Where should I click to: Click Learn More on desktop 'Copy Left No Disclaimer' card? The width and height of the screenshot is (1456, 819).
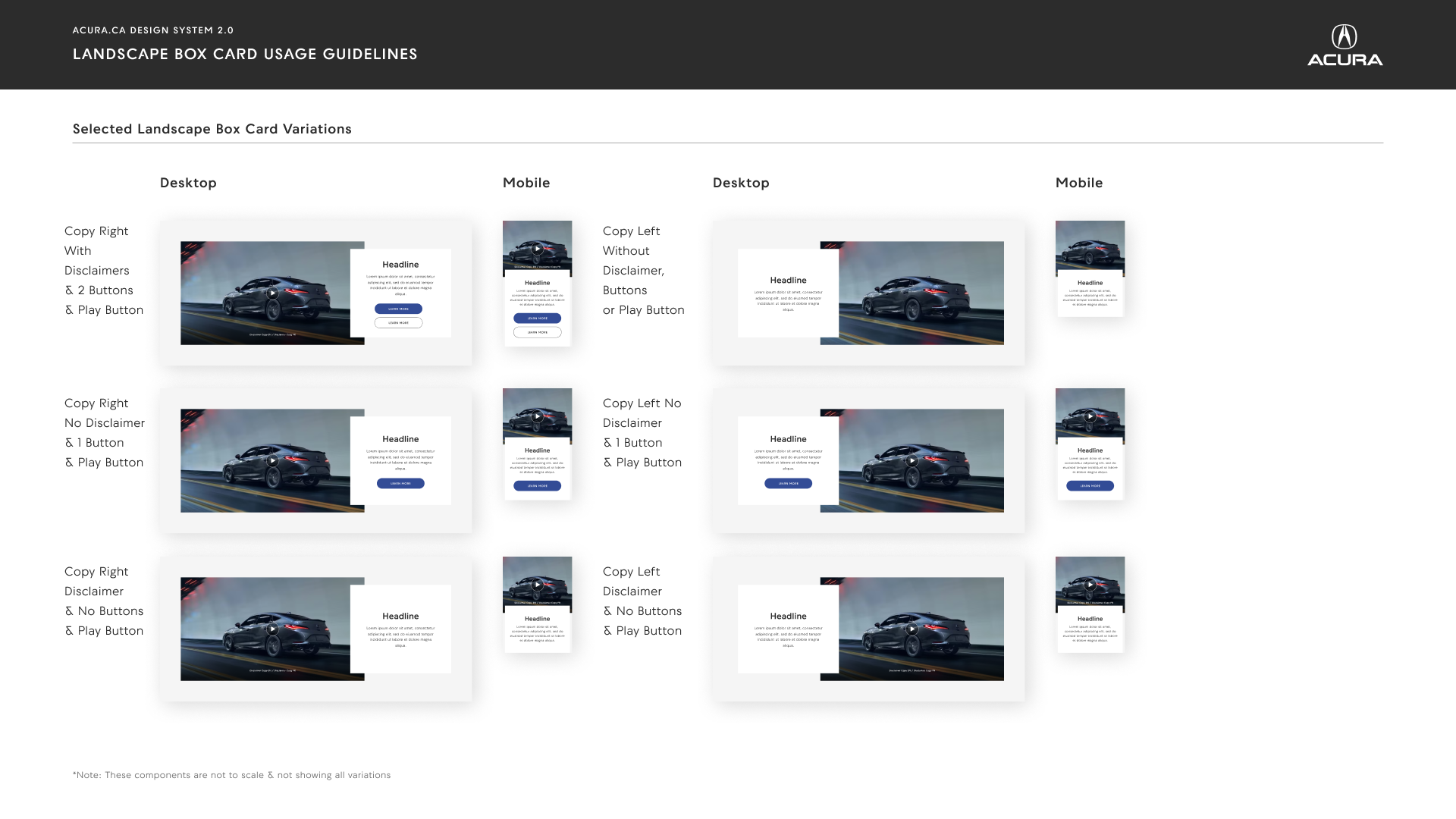click(x=788, y=483)
